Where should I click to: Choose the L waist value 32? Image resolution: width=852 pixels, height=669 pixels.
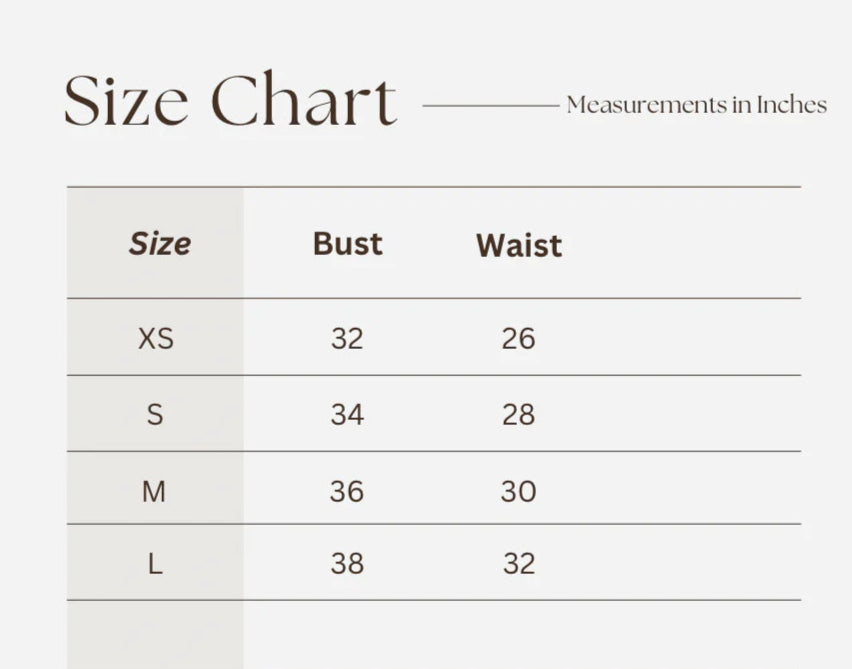pos(519,564)
